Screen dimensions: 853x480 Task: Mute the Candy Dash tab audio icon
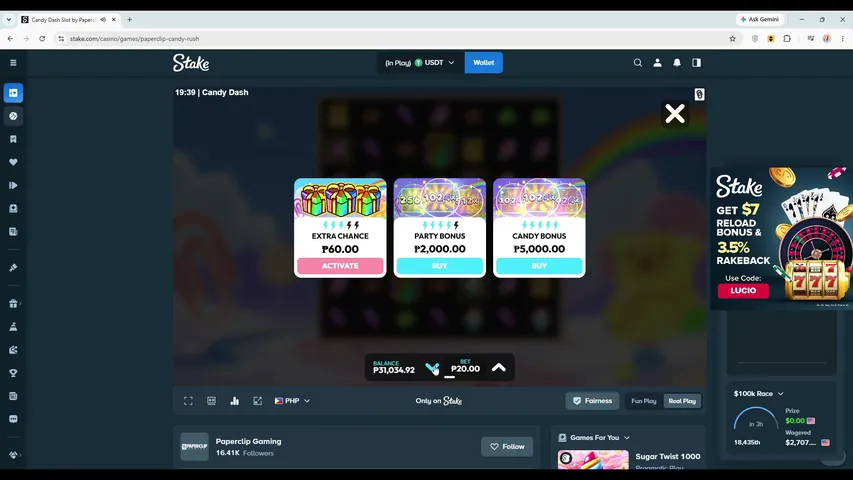(103, 20)
